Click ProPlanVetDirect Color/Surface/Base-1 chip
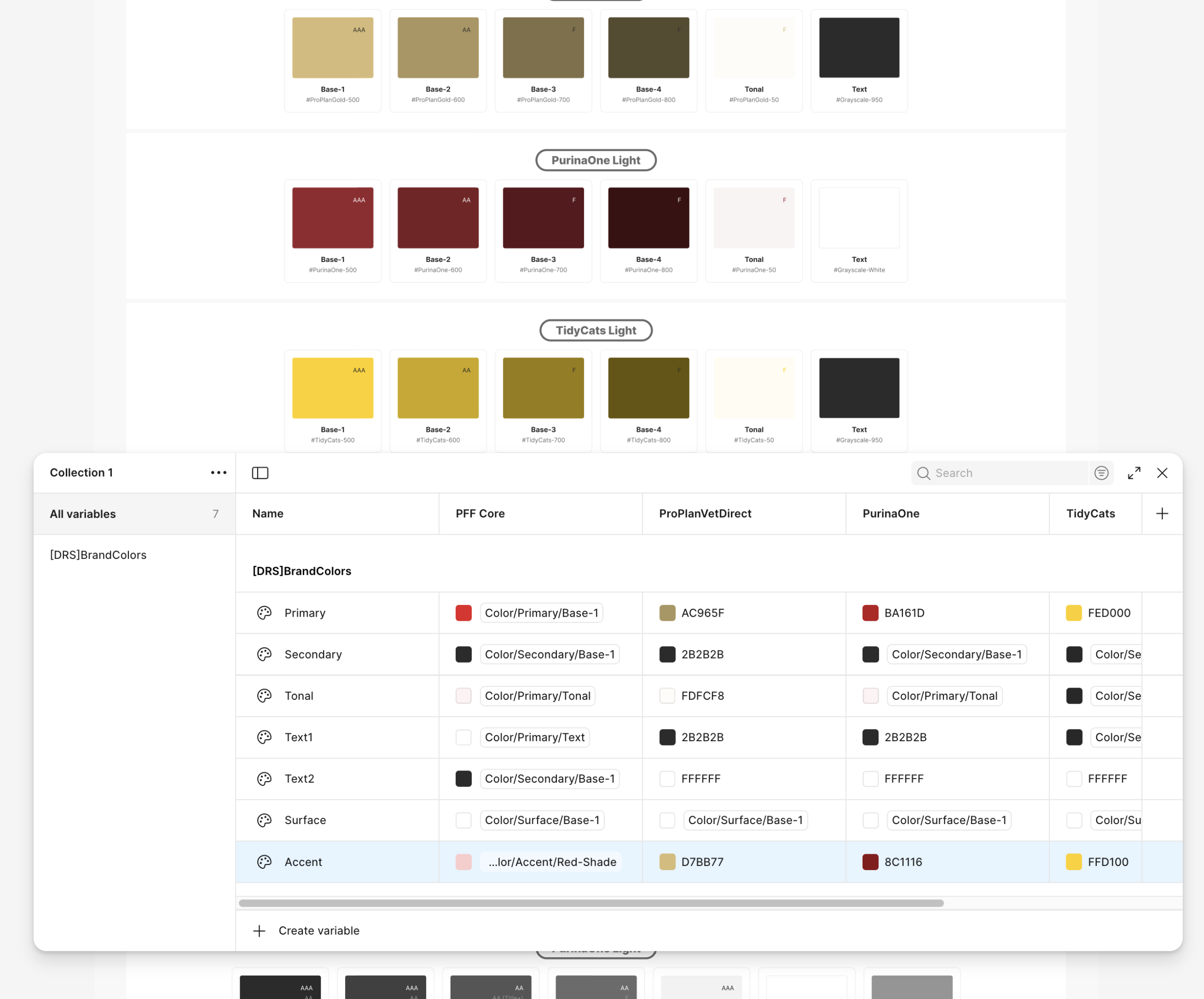 point(745,820)
